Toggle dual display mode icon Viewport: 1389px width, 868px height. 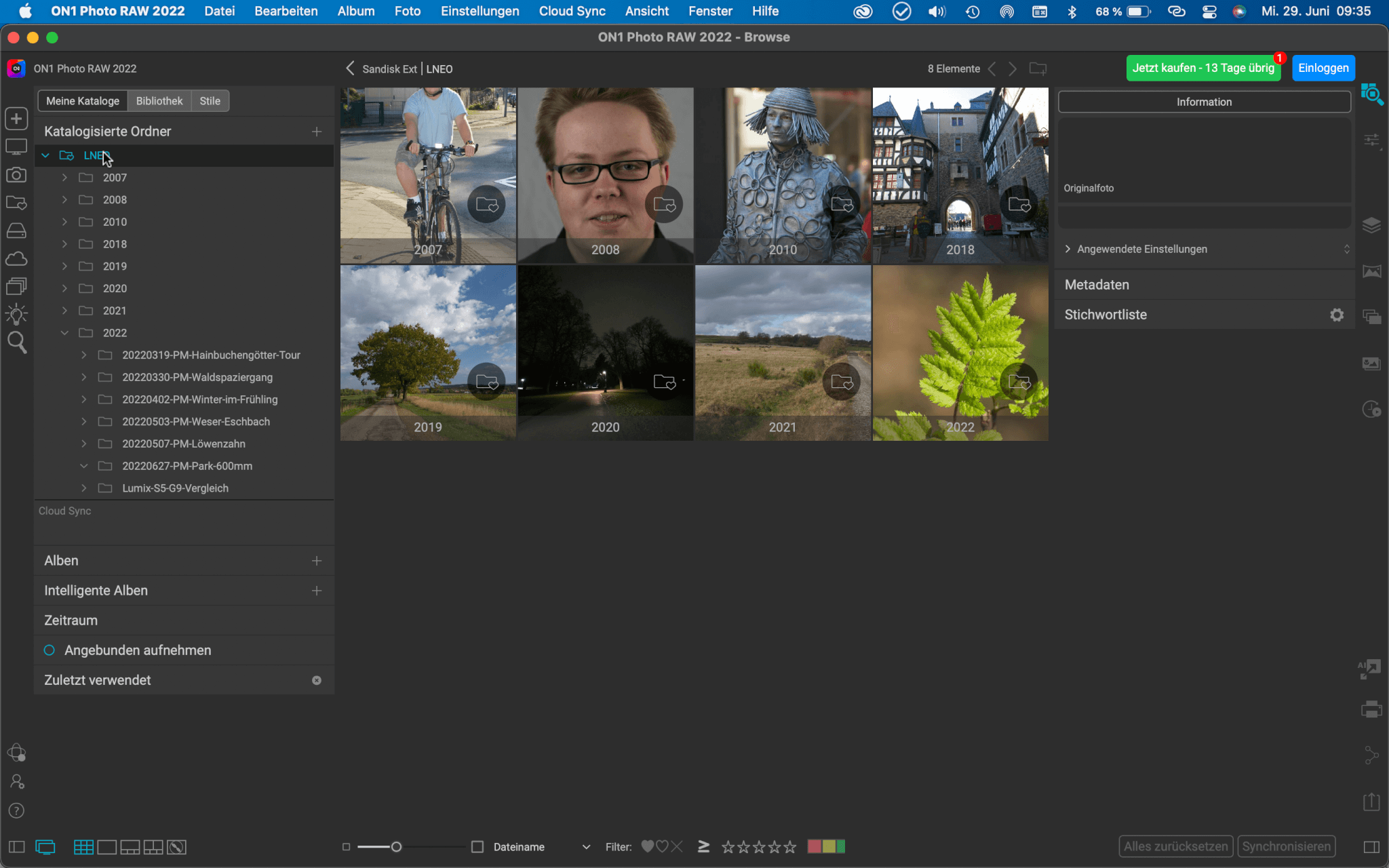[x=45, y=847]
